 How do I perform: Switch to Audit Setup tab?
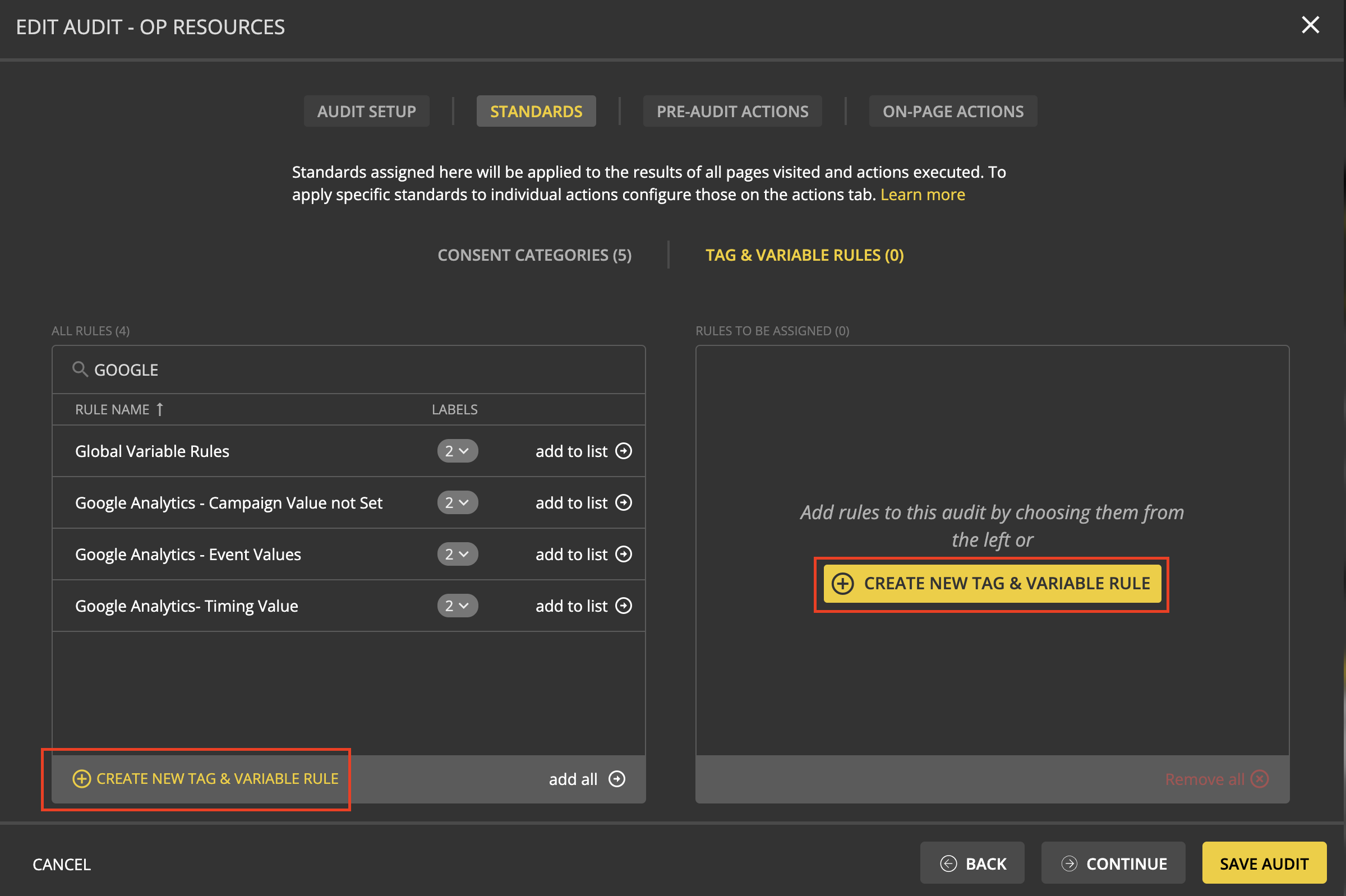pos(366,111)
